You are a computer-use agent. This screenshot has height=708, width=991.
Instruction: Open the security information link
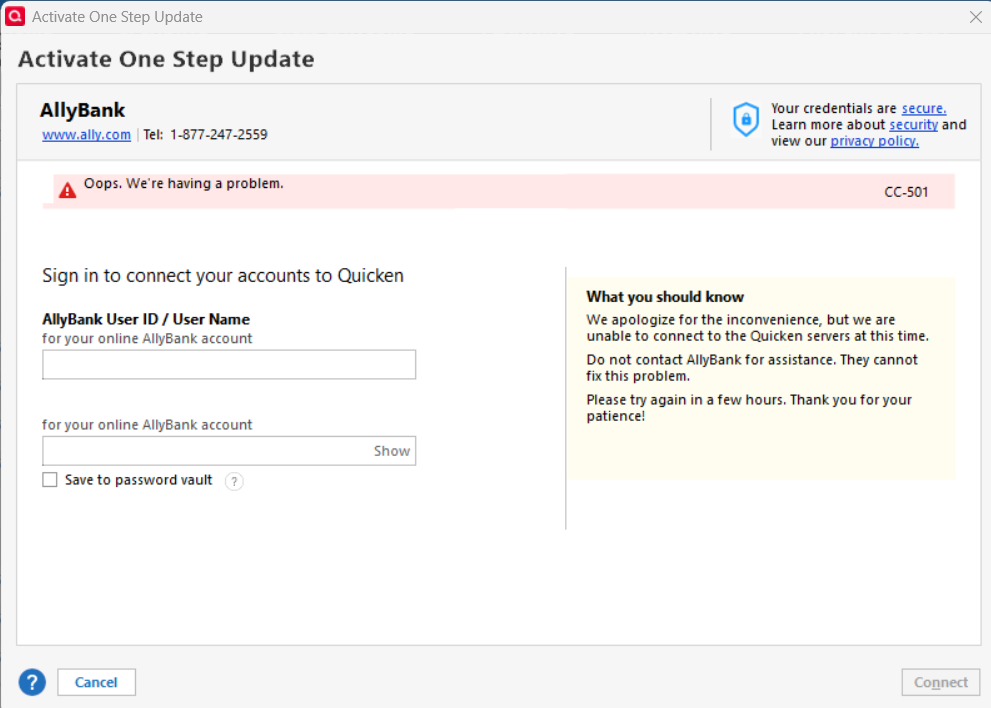tap(913, 125)
